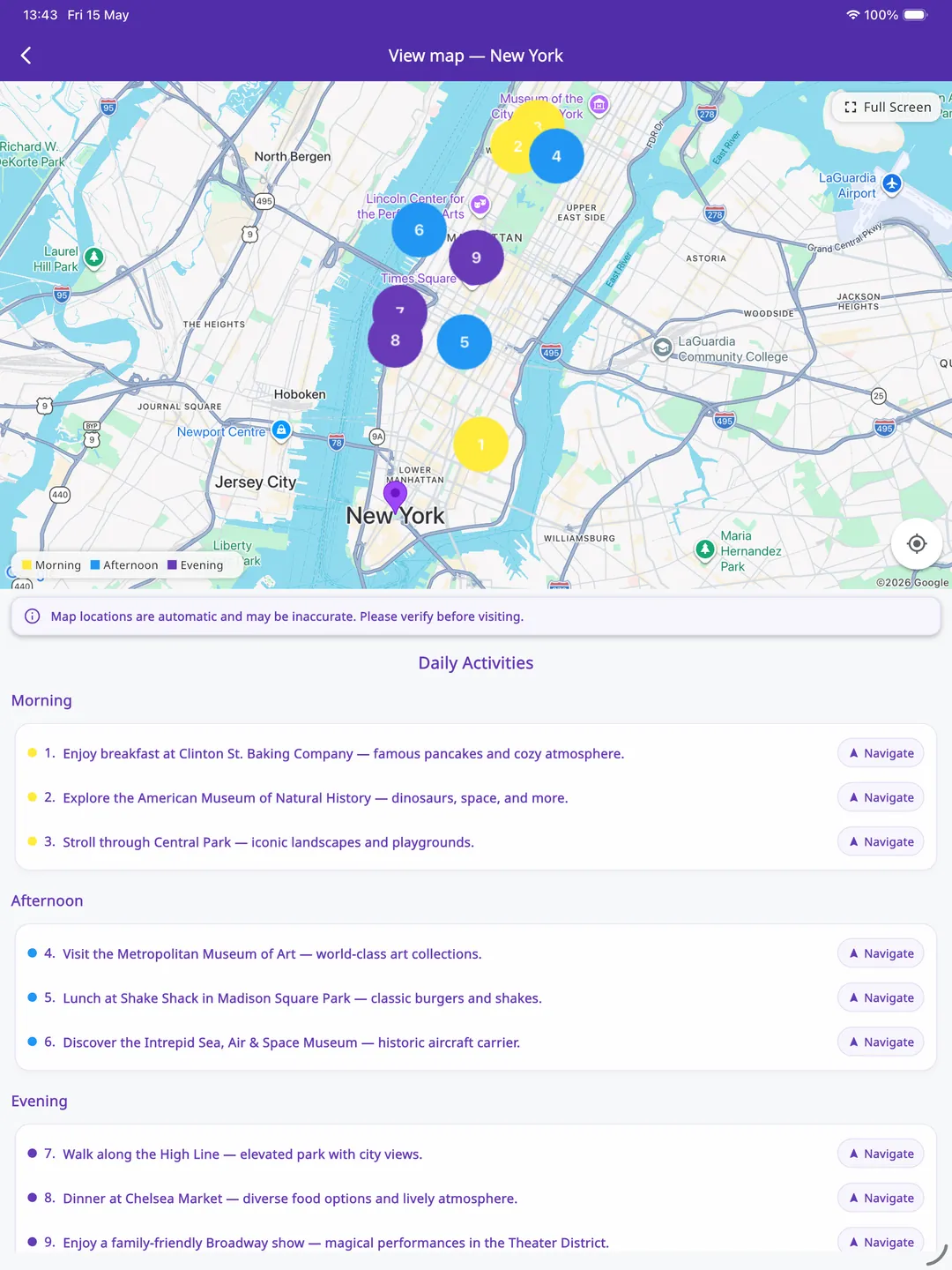Tap the Times Square map label

click(x=419, y=279)
